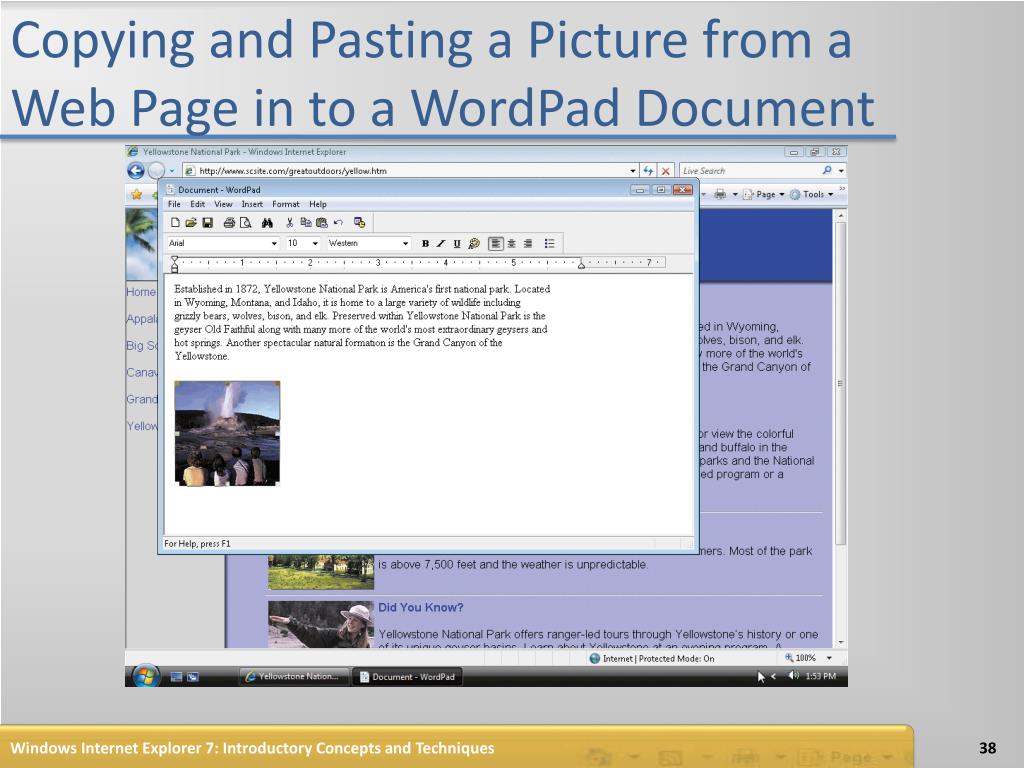This screenshot has width=1024, height=768.
Task: Click the Paste clipboard icon
Action: click(x=321, y=223)
